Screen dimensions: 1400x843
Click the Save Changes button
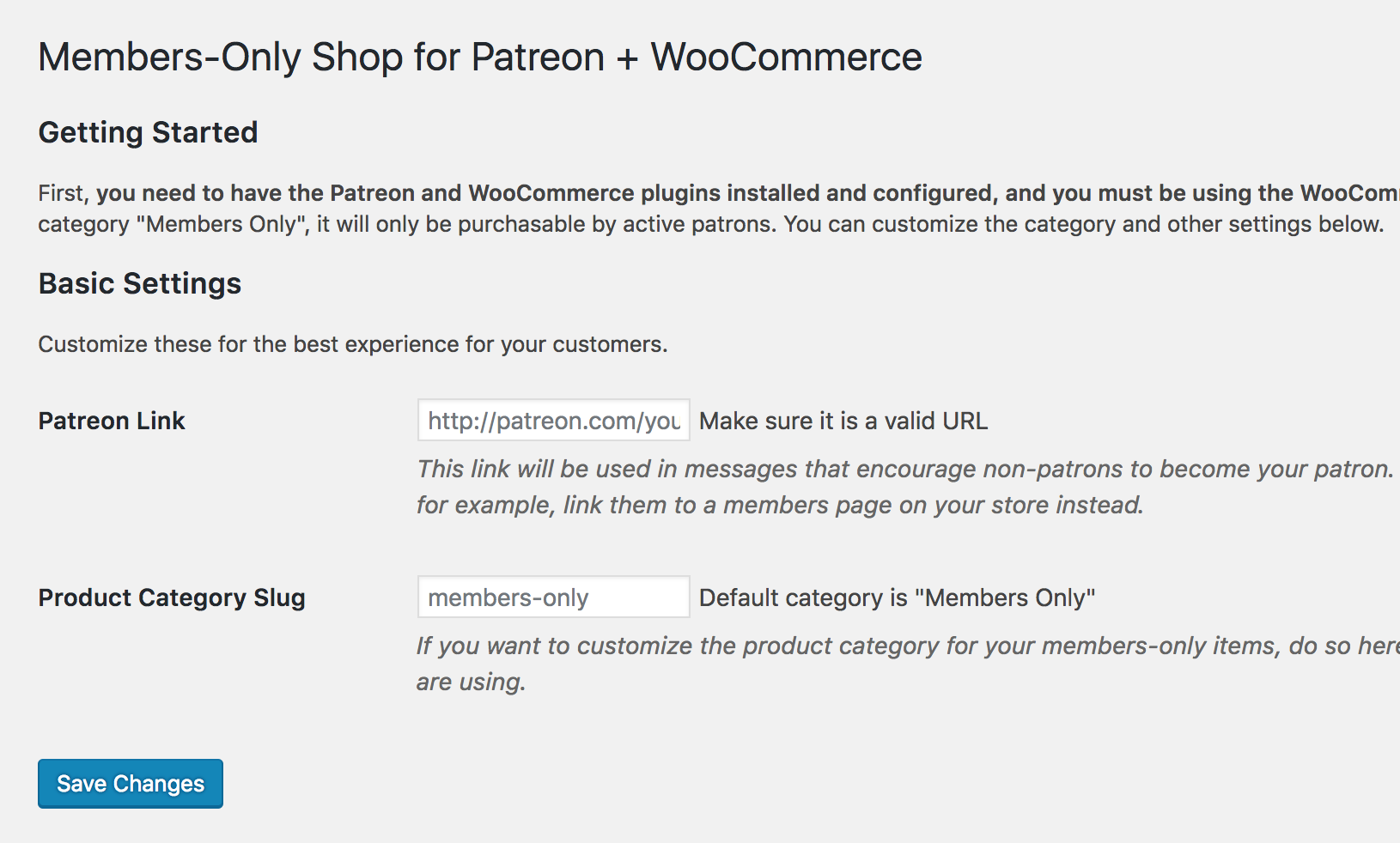131,784
